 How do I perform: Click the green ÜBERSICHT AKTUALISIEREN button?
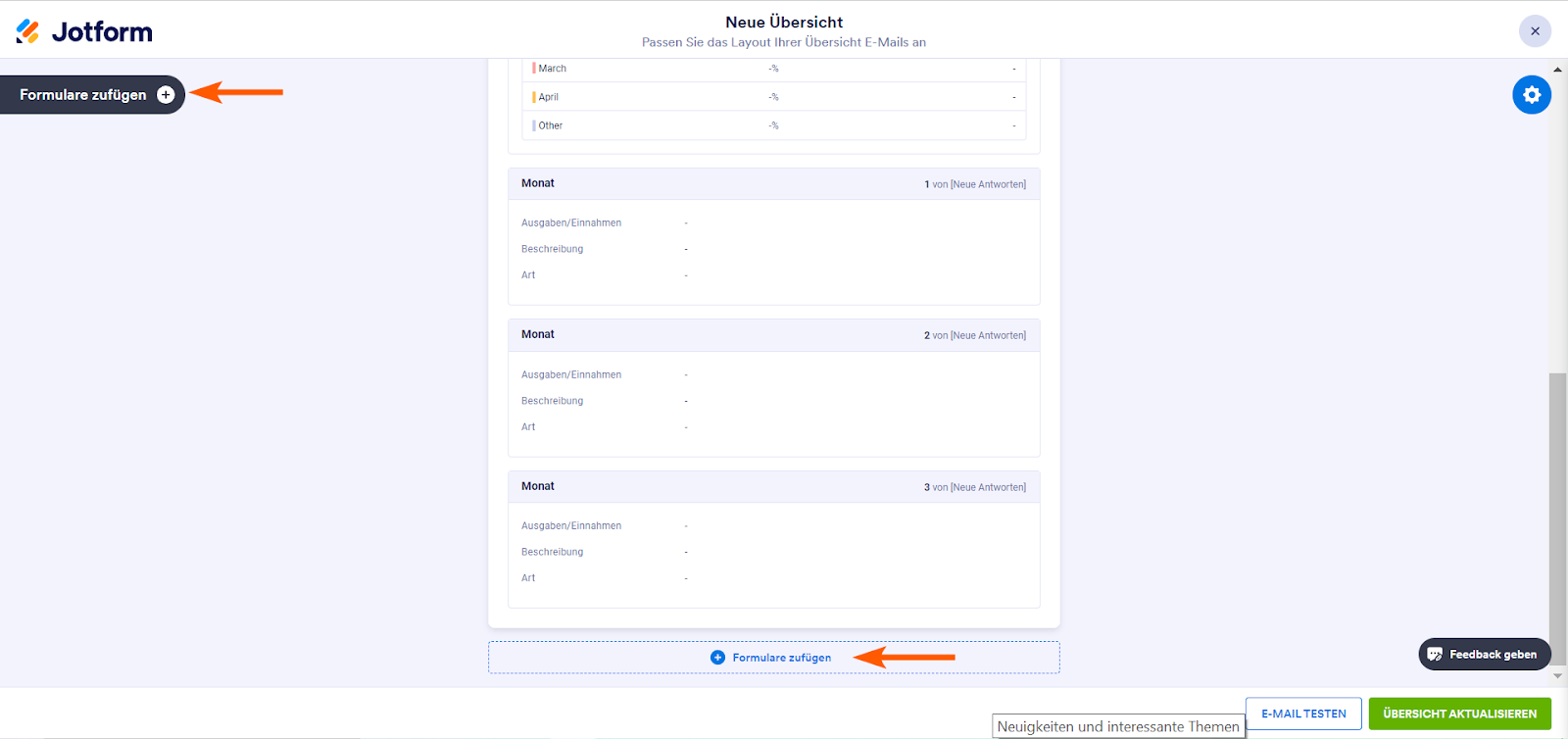tap(1459, 714)
